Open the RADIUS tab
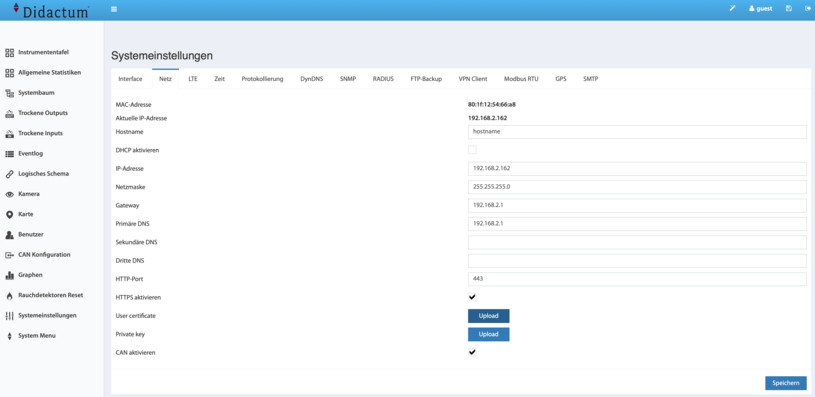This screenshot has width=815, height=397. pyautogui.click(x=383, y=79)
